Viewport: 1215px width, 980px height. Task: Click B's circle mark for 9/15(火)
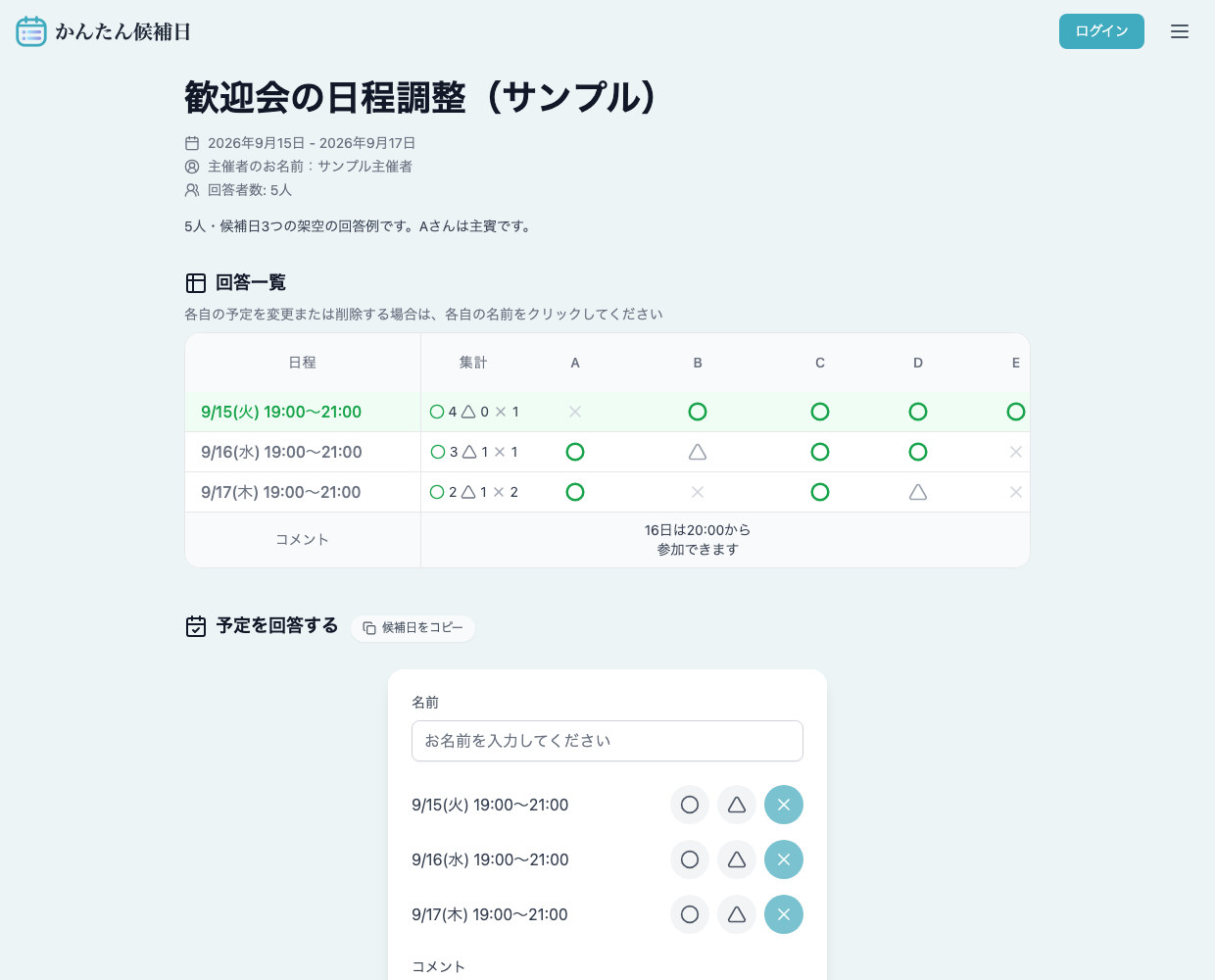[698, 412]
